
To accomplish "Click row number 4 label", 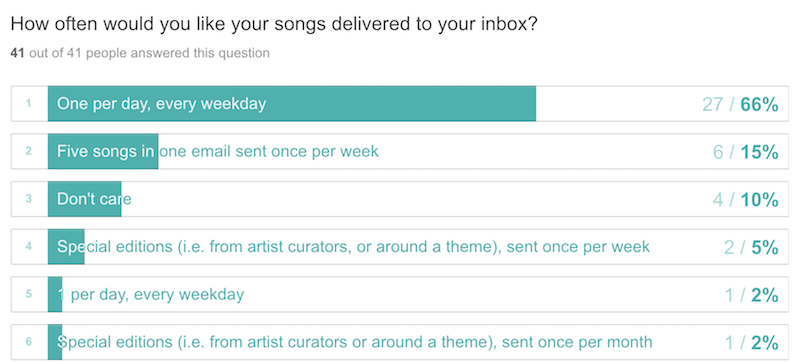I will pos(29,247).
